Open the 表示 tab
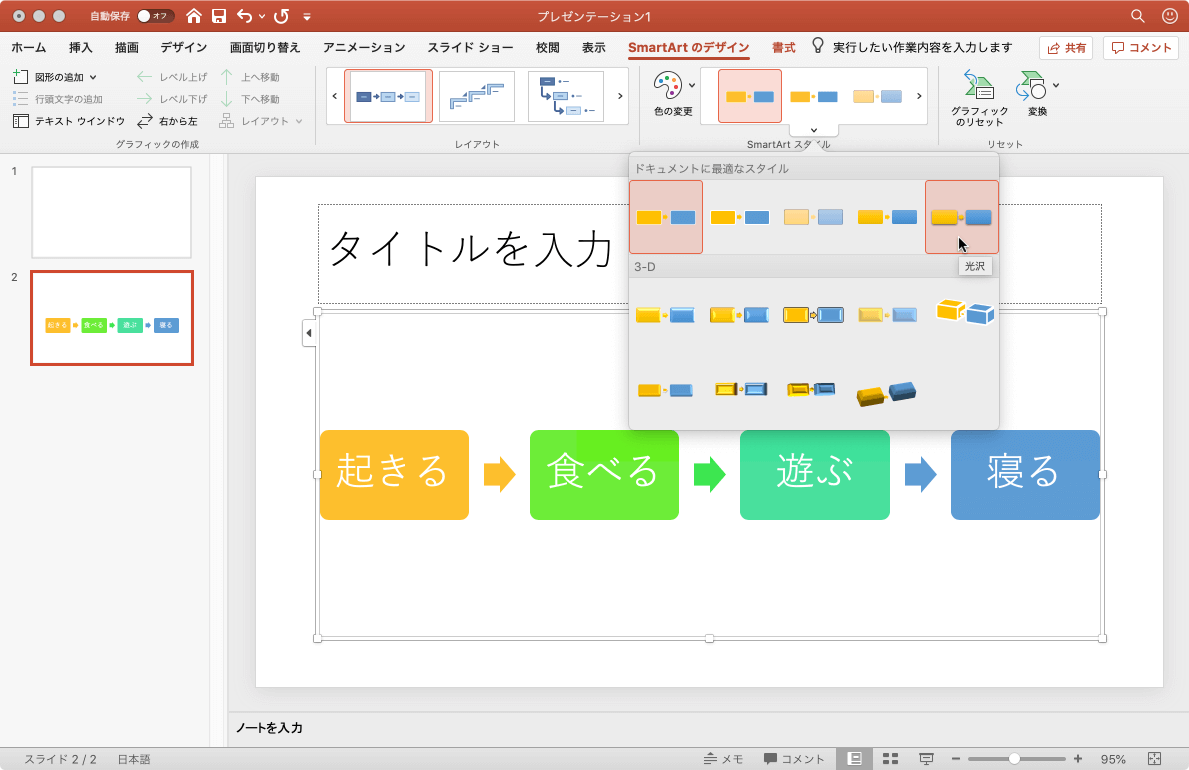This screenshot has height=770, width=1189. tap(594, 47)
